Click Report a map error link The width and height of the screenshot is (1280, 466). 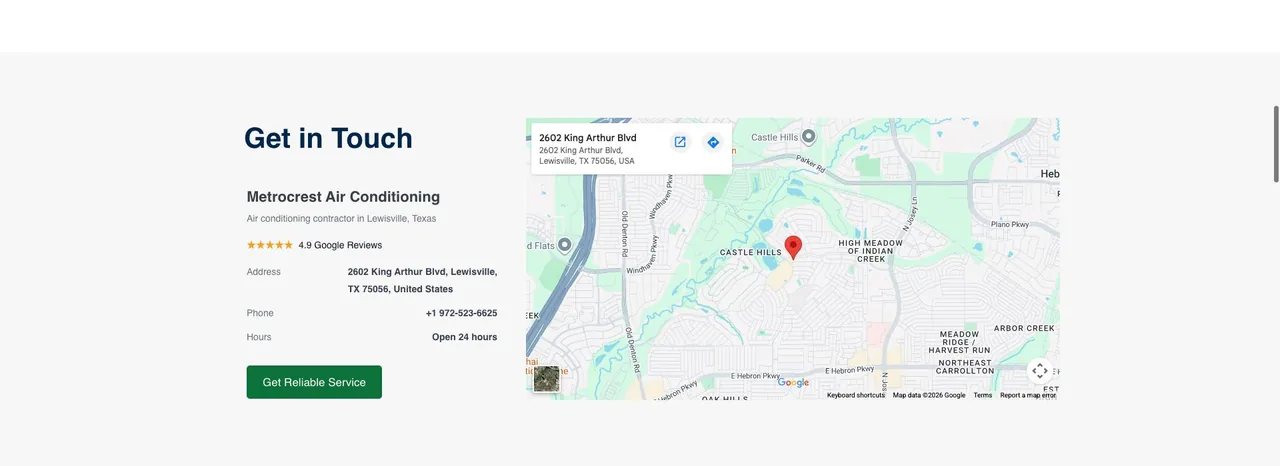coord(1028,395)
